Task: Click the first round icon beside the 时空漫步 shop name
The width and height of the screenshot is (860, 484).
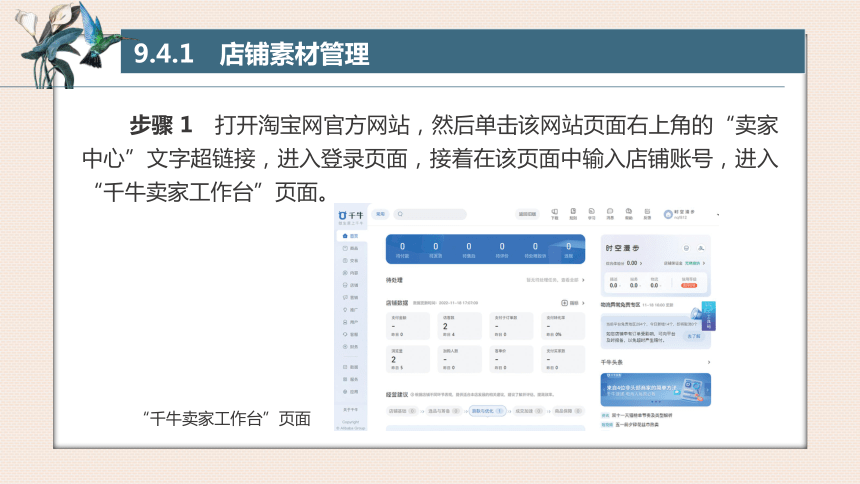Action: pyautogui.click(x=686, y=248)
